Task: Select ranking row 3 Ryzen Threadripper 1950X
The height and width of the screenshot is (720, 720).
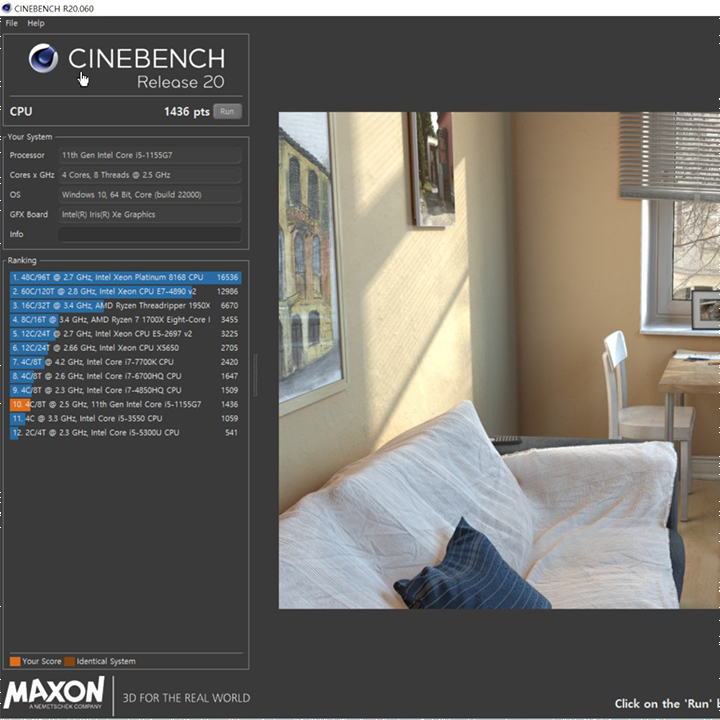Action: tap(125, 306)
